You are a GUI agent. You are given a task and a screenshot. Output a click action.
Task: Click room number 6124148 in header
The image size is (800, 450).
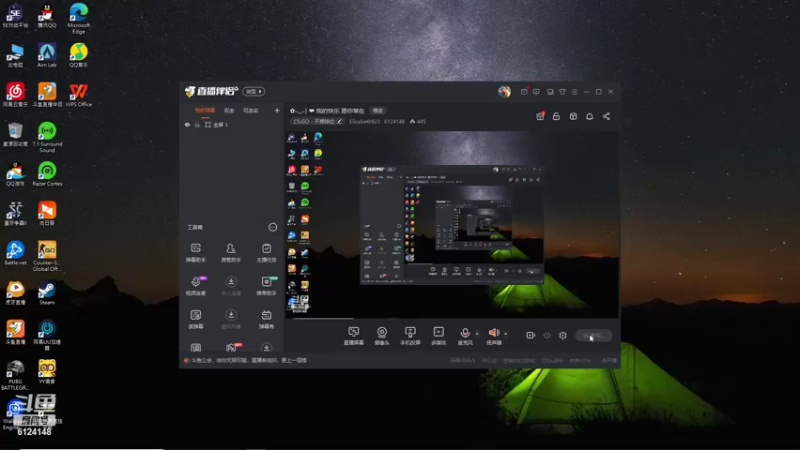pyautogui.click(x=394, y=121)
